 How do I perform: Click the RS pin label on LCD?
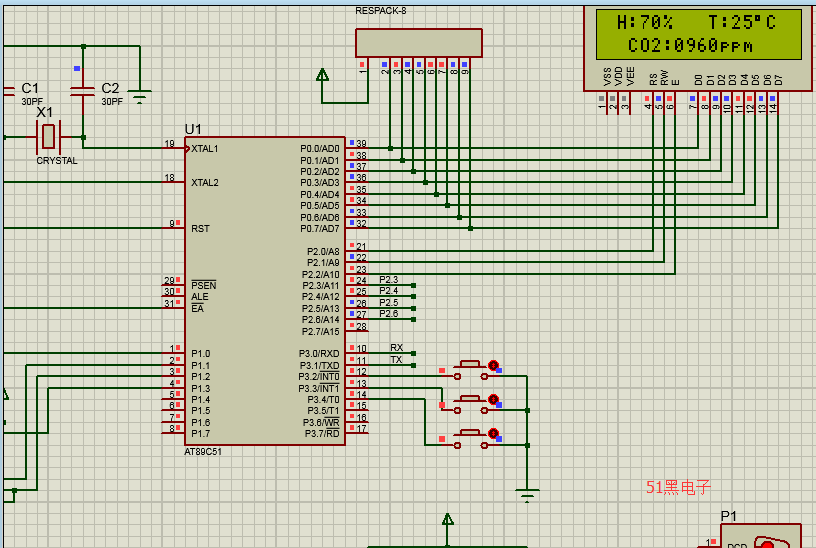click(653, 79)
